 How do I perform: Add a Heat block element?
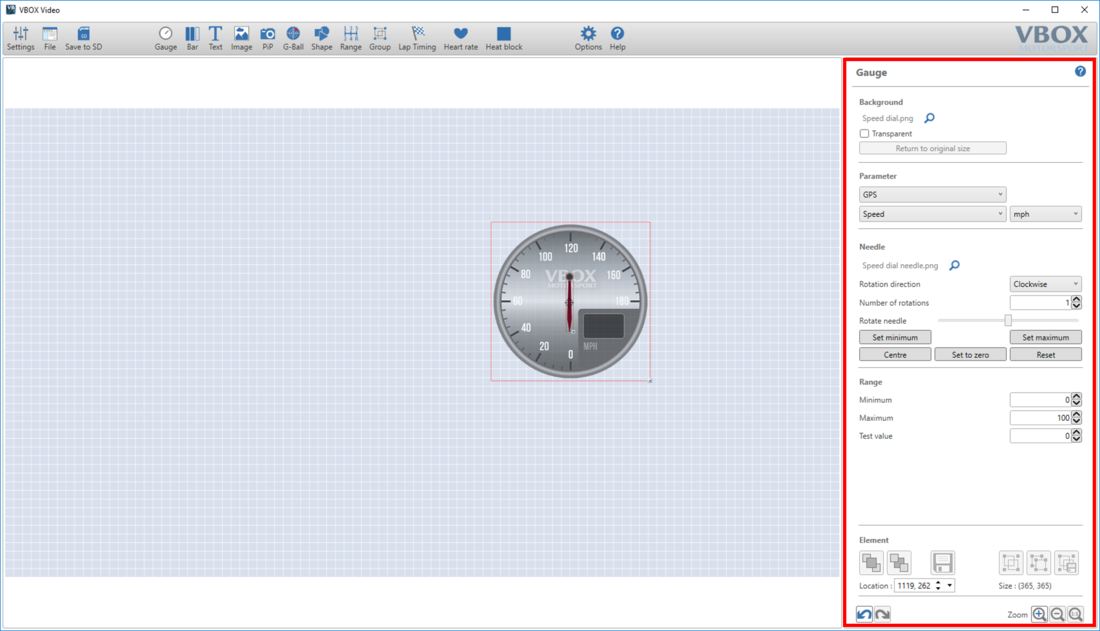click(x=504, y=38)
